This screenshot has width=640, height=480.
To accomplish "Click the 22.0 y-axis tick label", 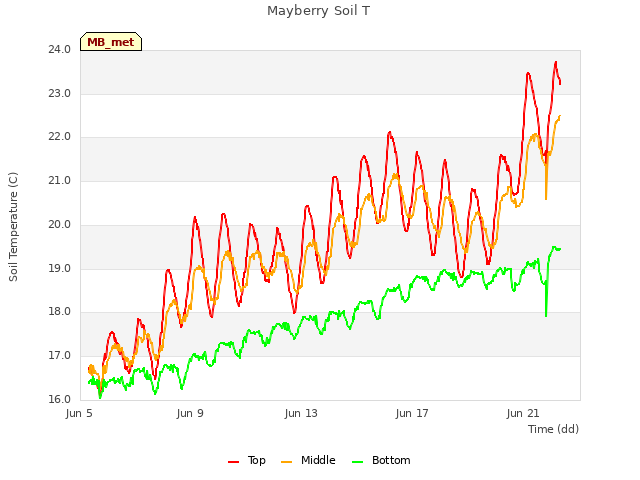I will point(59,137).
